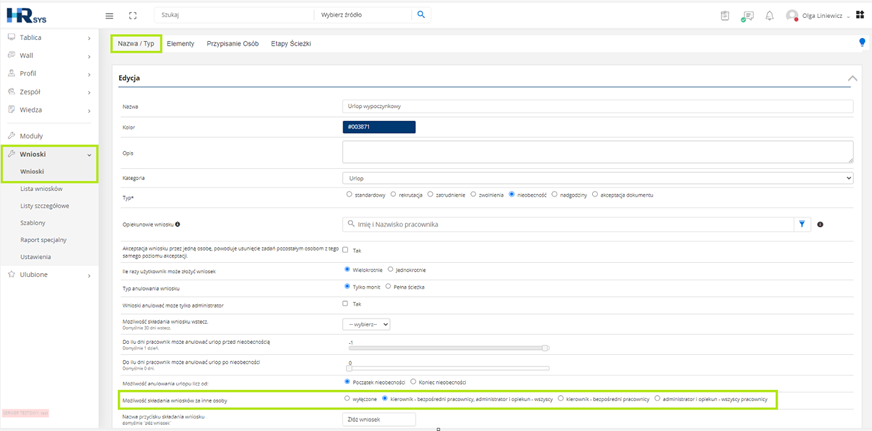Open Listy szczegółowe in sidebar
The height and width of the screenshot is (431, 872).
point(44,206)
